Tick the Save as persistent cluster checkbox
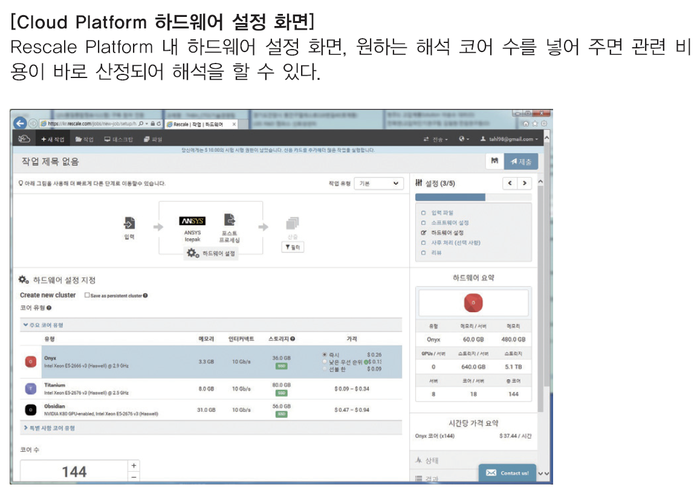The image size is (700, 496). pyautogui.click(x=87, y=295)
